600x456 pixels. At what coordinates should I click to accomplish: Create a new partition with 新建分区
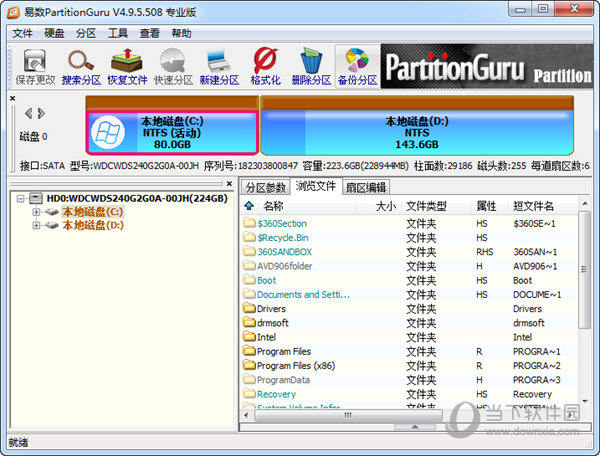tap(219, 67)
